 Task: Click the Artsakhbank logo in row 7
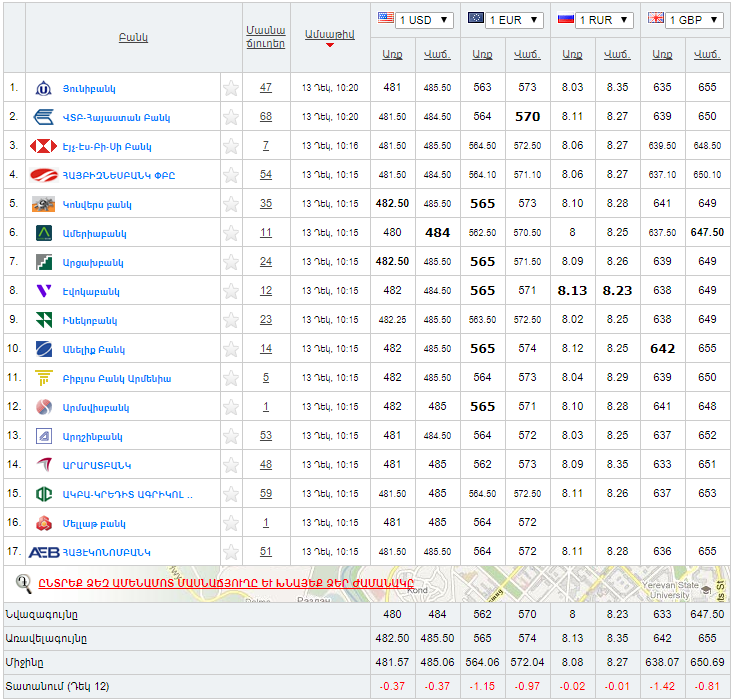pyautogui.click(x=44, y=262)
